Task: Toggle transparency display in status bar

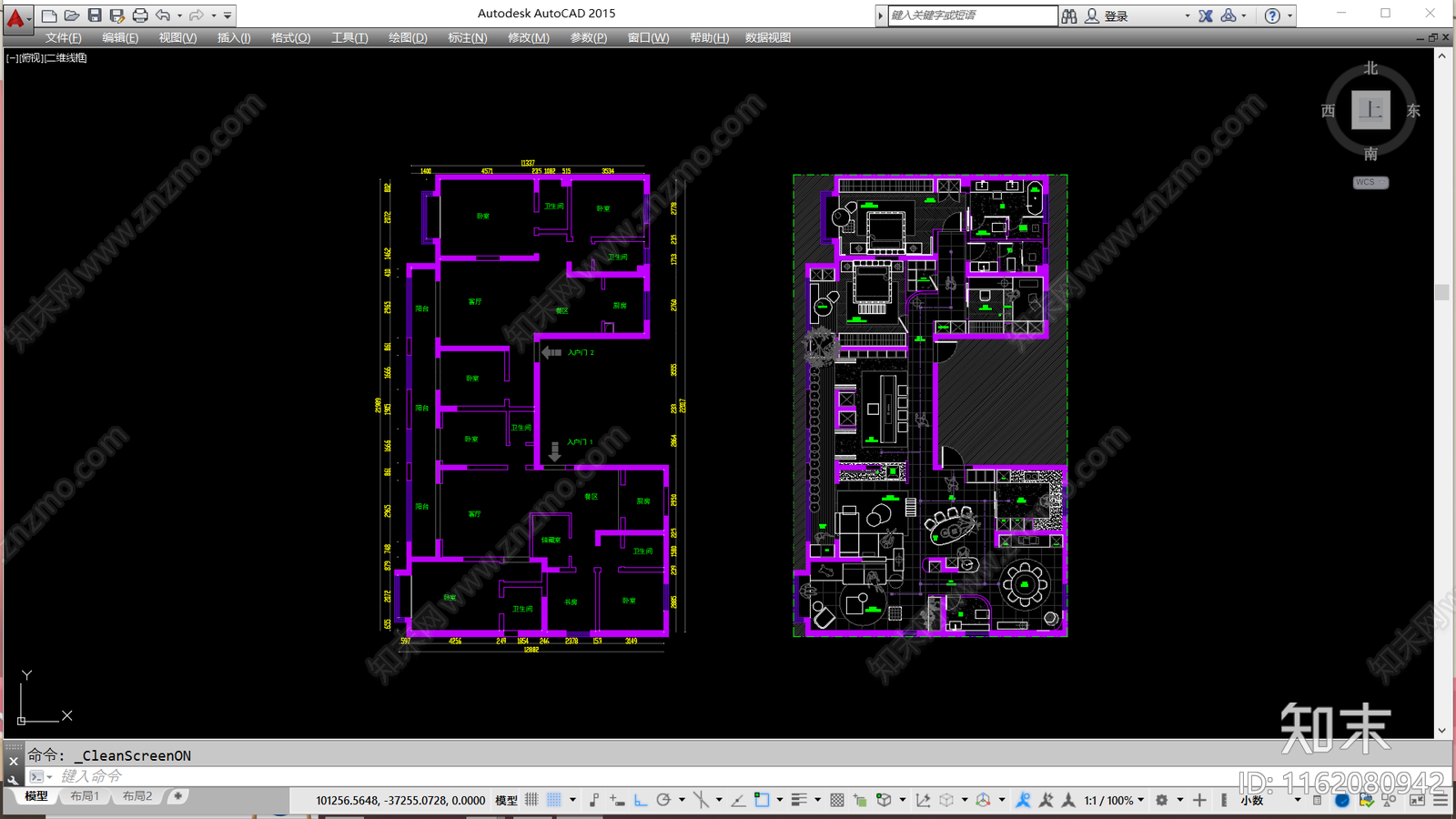Action: pos(836,800)
